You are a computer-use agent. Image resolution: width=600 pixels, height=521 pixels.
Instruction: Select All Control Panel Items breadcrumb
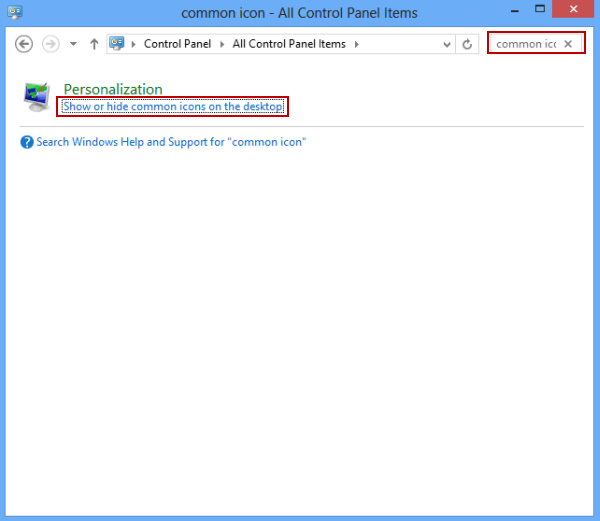point(289,44)
